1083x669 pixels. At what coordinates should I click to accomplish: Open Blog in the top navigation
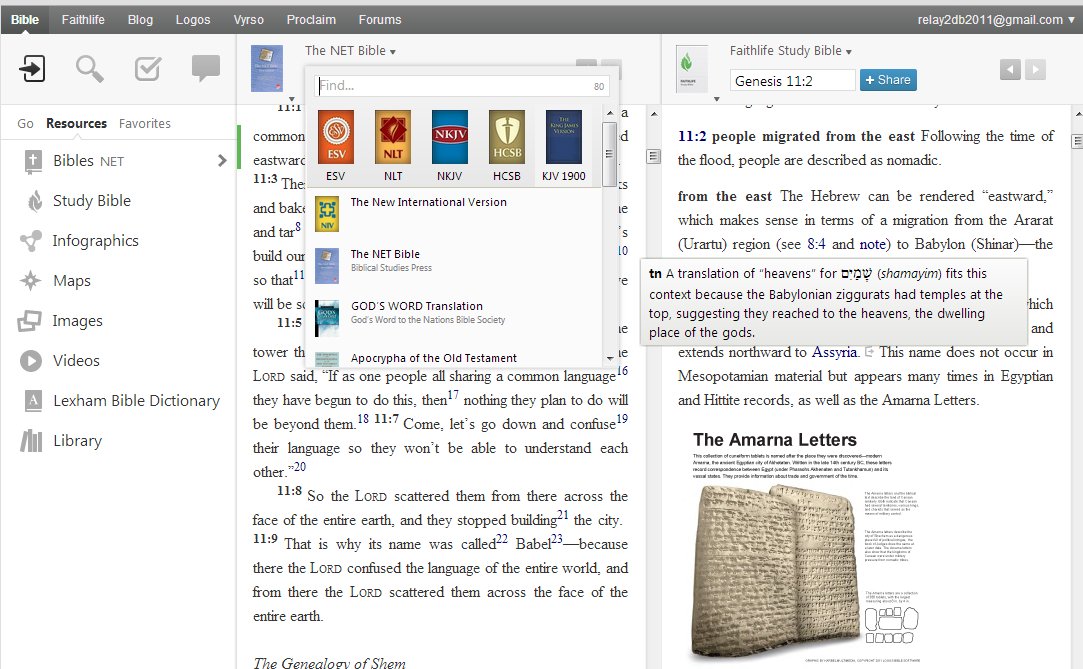click(140, 20)
